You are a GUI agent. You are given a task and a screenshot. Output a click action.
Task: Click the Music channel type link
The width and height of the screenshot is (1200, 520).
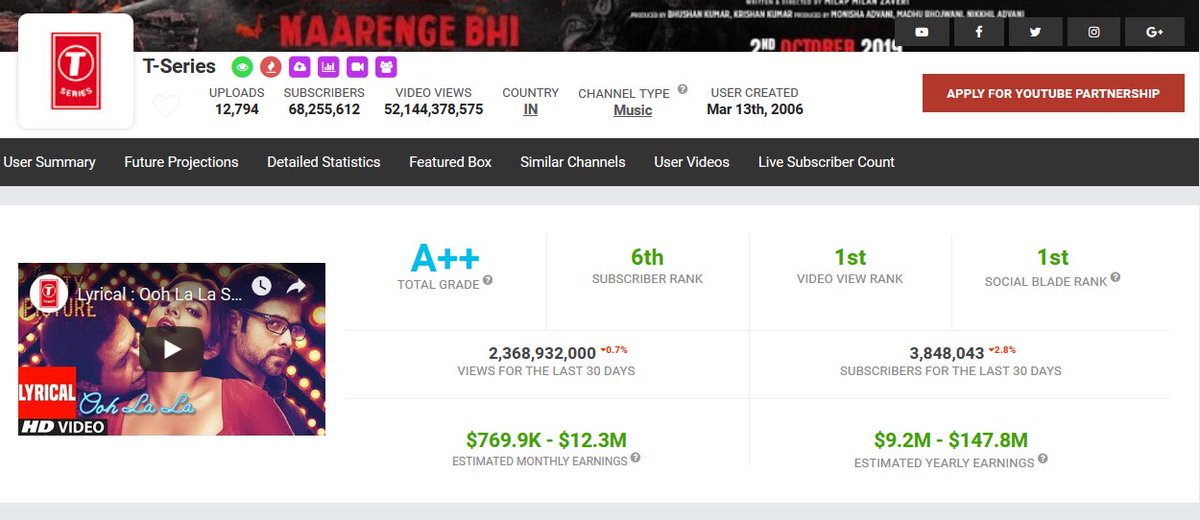click(x=633, y=110)
